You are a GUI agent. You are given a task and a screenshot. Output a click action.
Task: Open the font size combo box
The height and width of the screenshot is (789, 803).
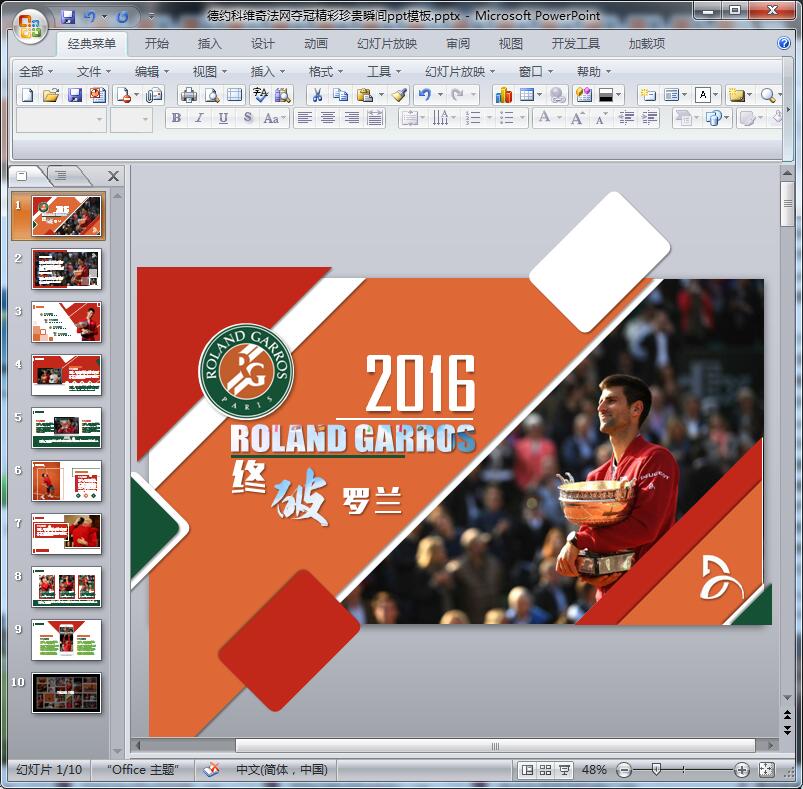click(x=131, y=120)
